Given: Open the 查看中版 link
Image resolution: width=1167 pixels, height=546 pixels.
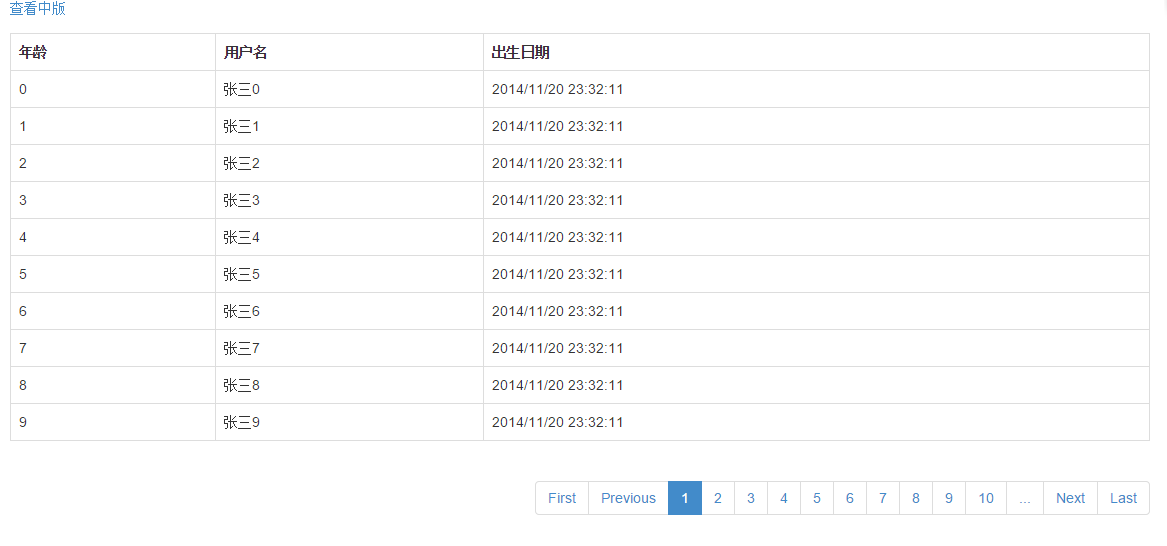Looking at the screenshot, I should pyautogui.click(x=37, y=9).
